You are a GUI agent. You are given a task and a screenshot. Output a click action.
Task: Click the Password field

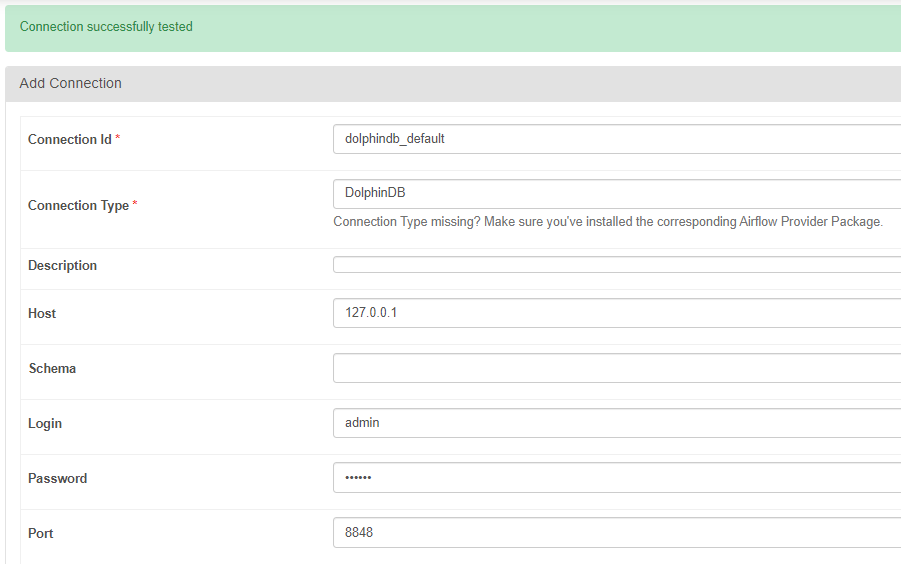617,478
